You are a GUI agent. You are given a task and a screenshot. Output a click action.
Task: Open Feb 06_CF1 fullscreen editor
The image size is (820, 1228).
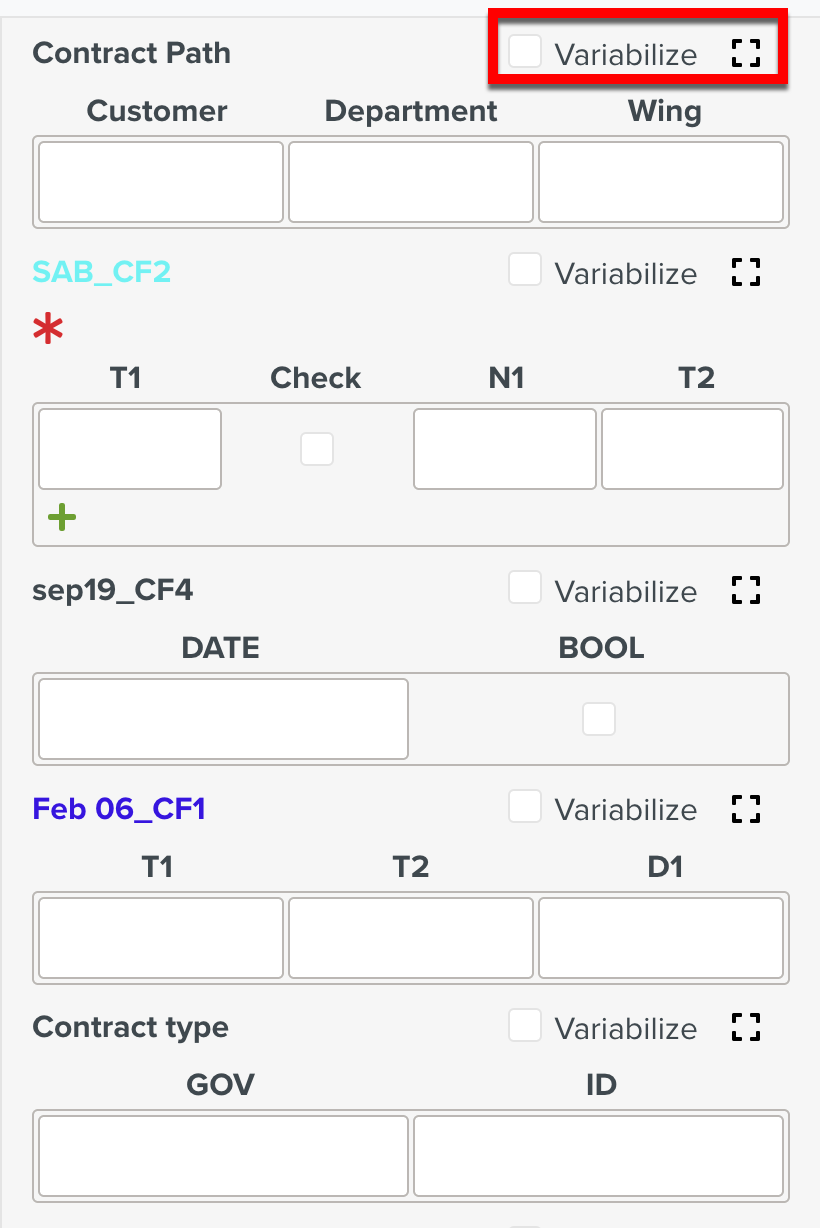745,808
